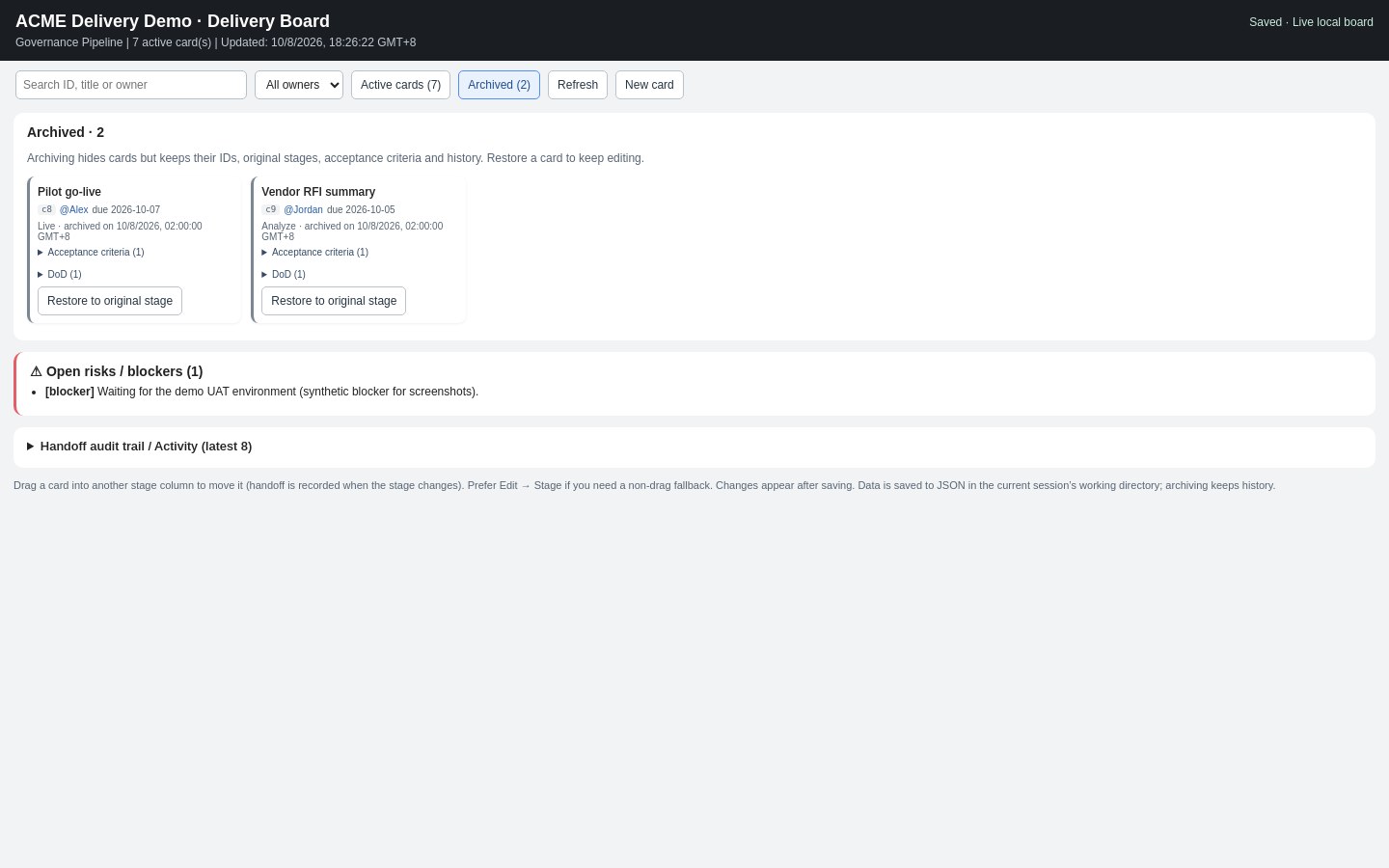Restore Pilot go-live to original stage
The width and height of the screenshot is (1389, 868).
point(110,301)
